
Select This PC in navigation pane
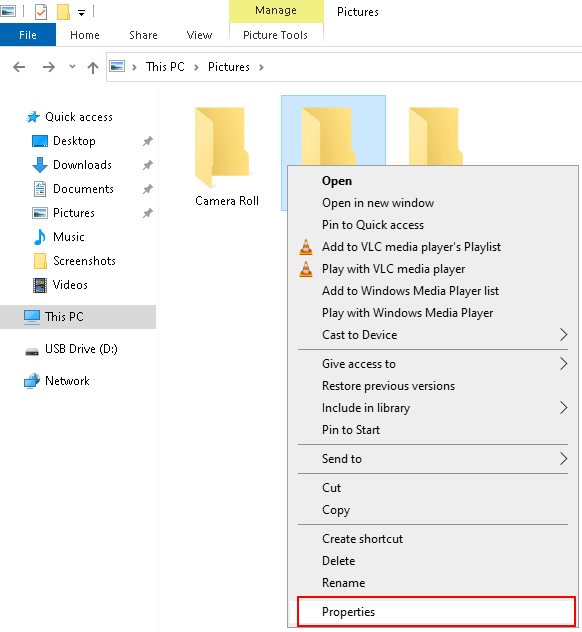(x=78, y=317)
